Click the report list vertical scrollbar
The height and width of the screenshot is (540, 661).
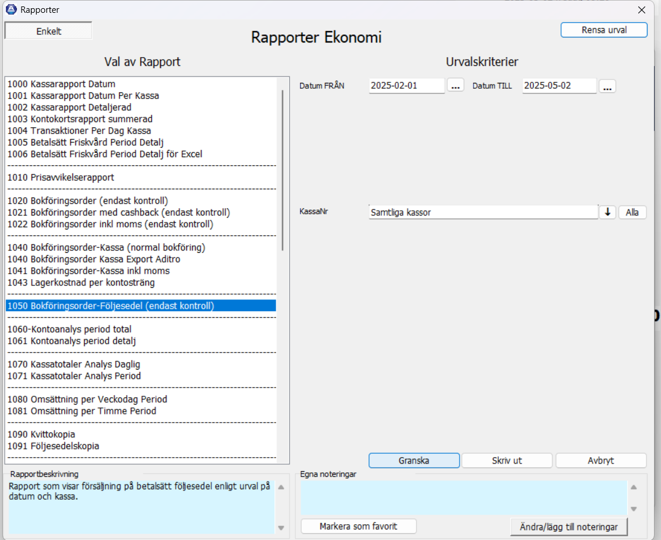coord(282,170)
